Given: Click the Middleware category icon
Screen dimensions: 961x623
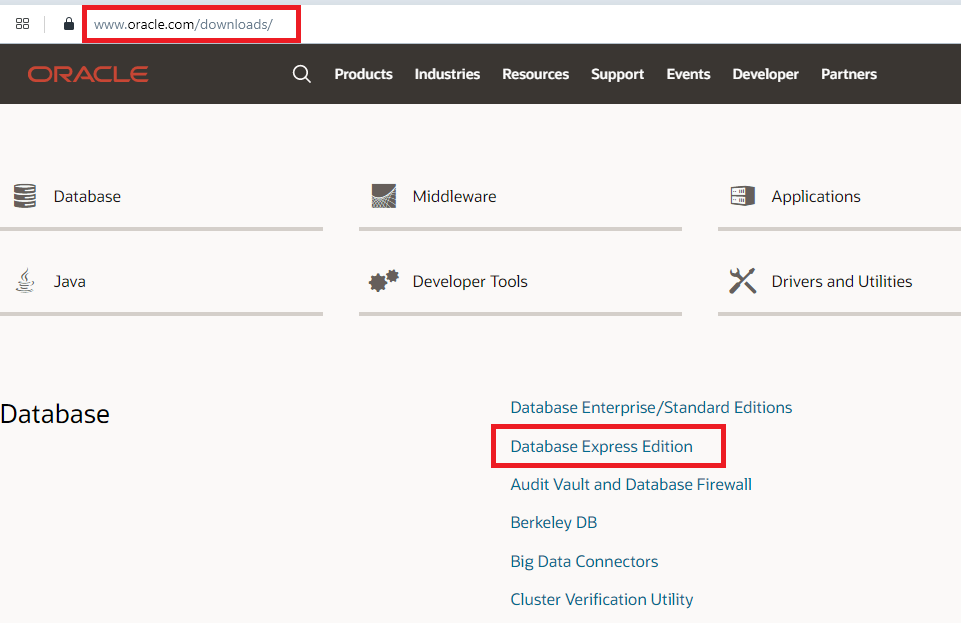Looking at the screenshot, I should (384, 196).
